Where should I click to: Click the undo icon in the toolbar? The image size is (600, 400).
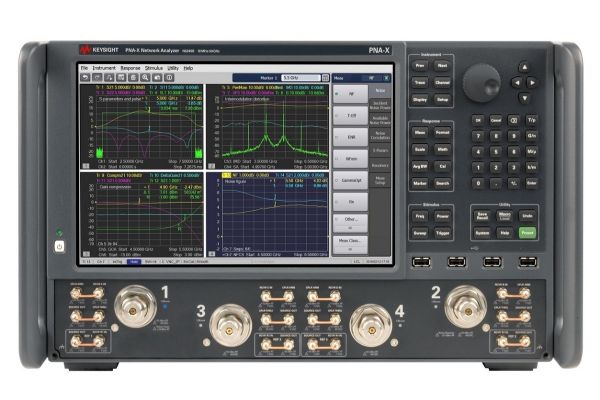(x=87, y=76)
